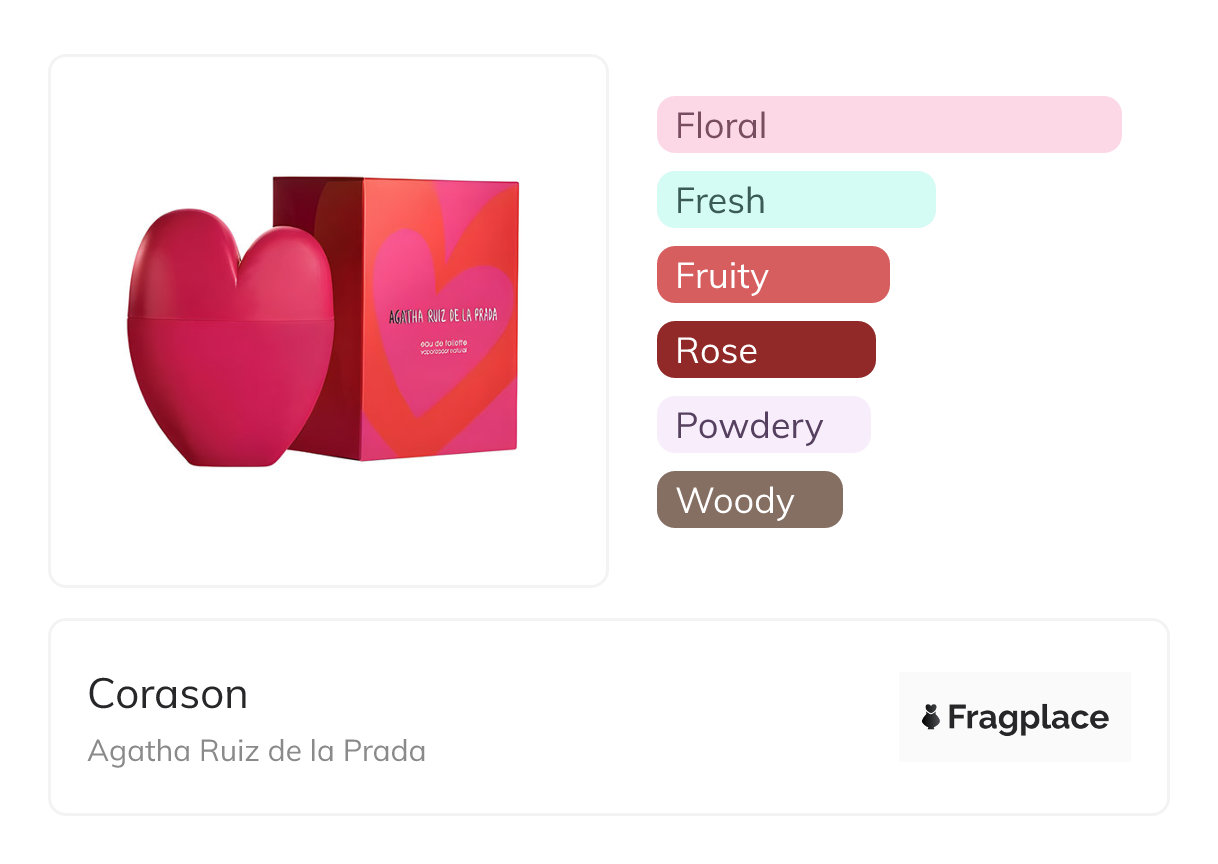Select the Powdery accord bar

(x=764, y=425)
